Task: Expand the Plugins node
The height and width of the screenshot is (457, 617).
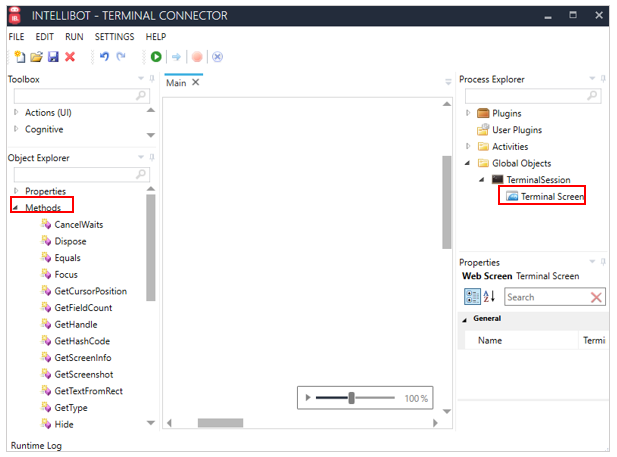Action: point(468,113)
